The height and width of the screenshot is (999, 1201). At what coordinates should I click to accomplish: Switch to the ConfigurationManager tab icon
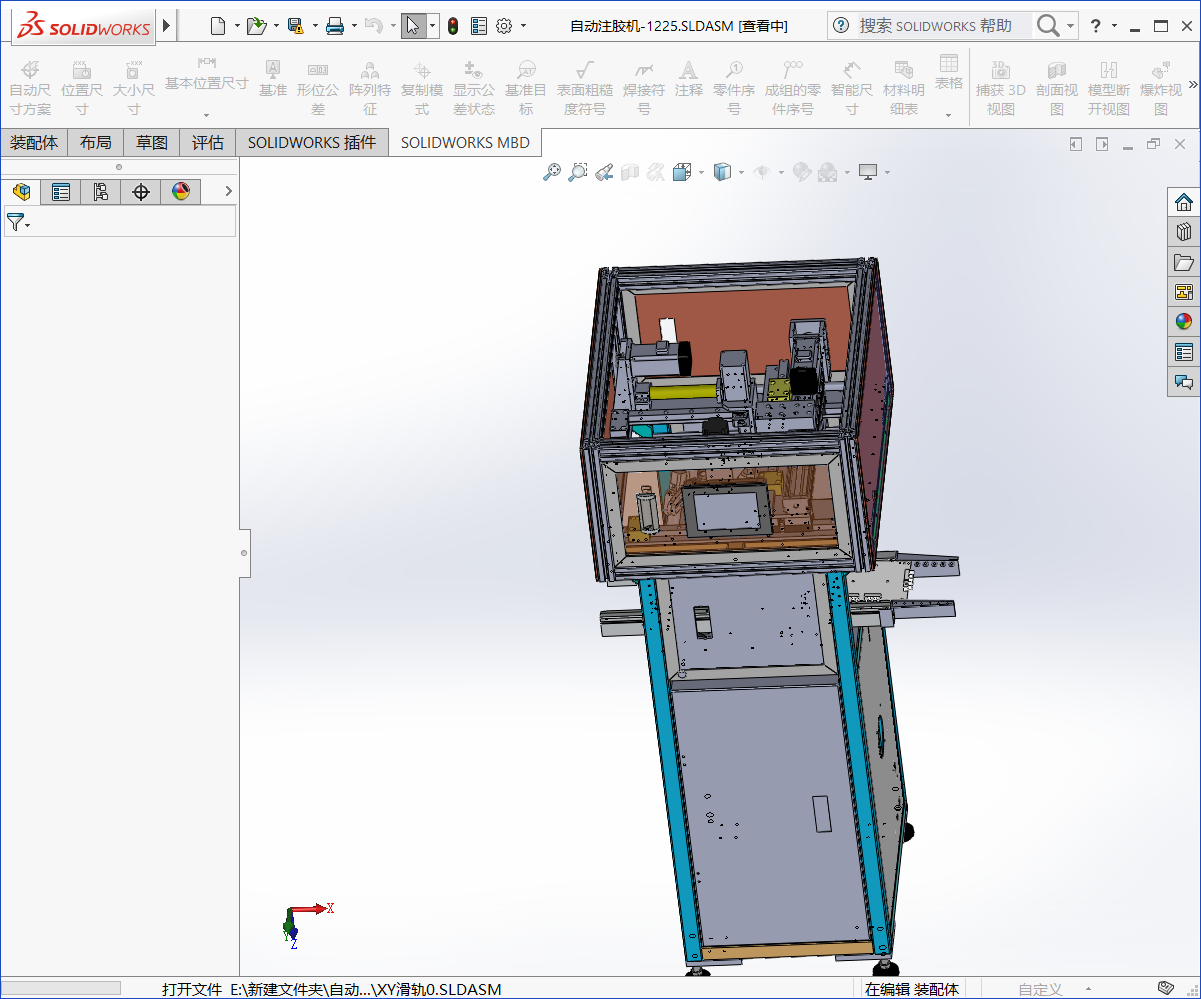click(101, 192)
